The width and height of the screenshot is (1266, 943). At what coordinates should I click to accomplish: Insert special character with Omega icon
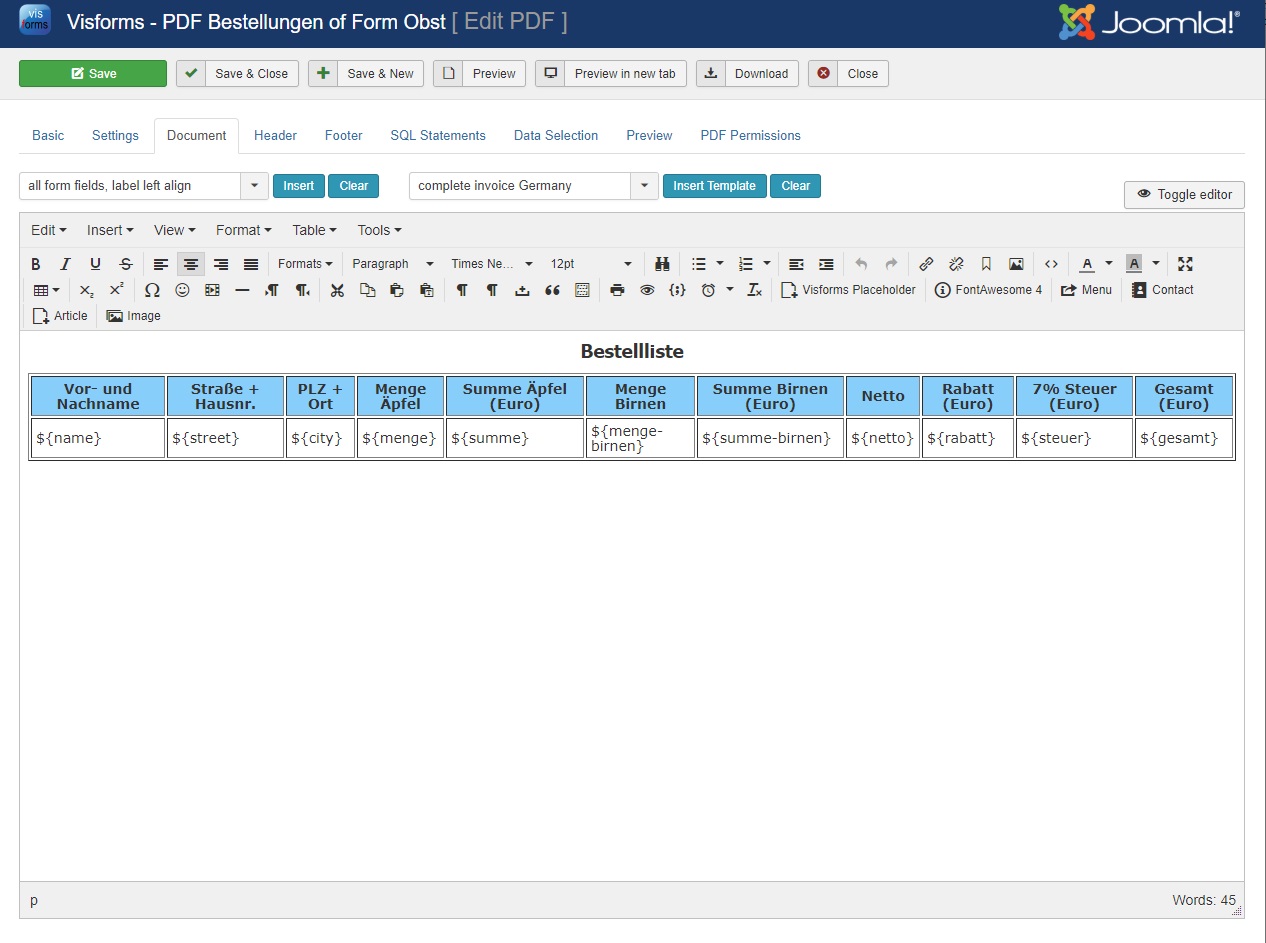(x=152, y=290)
